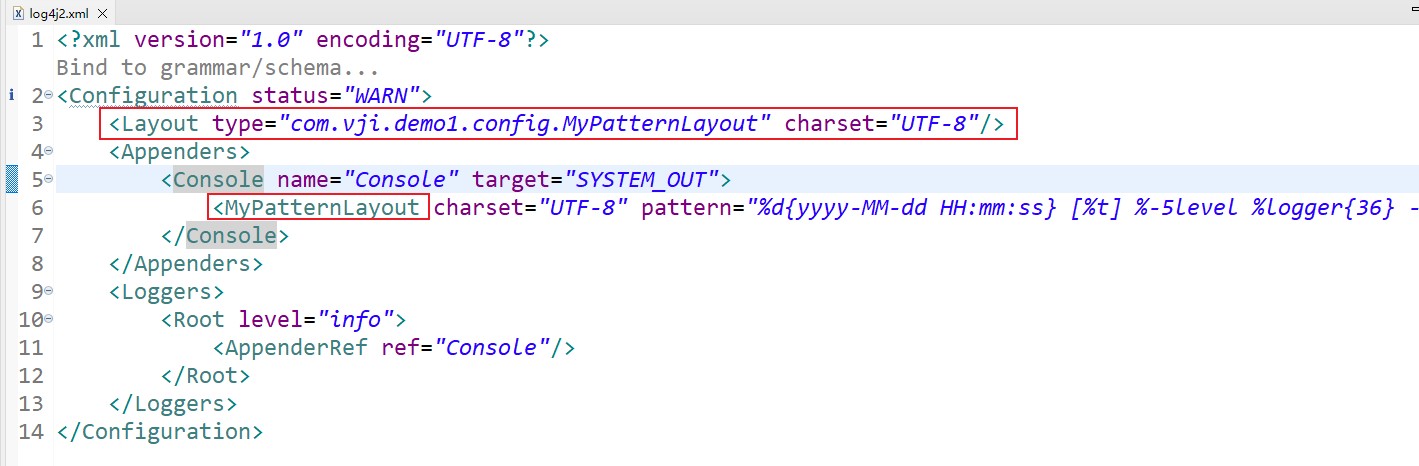Click the Layout tag name on line 3
The image size is (1419, 466).
pyautogui.click(x=160, y=124)
